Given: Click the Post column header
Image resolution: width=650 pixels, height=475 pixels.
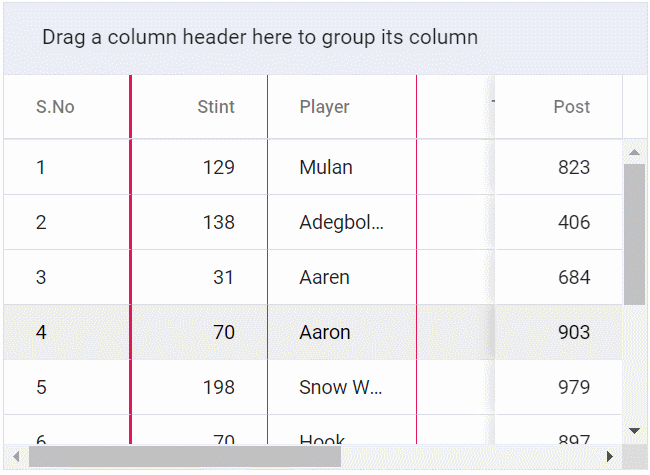Looking at the screenshot, I should (571, 107).
